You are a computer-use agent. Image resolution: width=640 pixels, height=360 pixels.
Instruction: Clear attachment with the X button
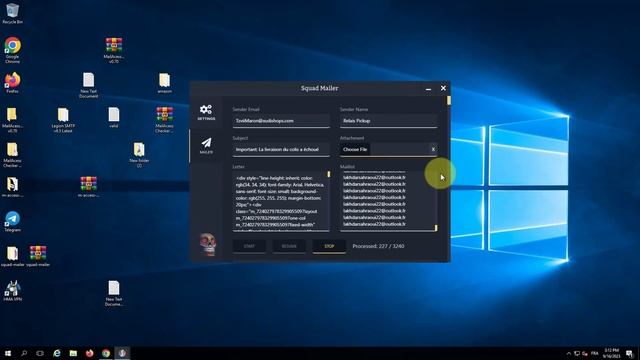click(x=433, y=149)
